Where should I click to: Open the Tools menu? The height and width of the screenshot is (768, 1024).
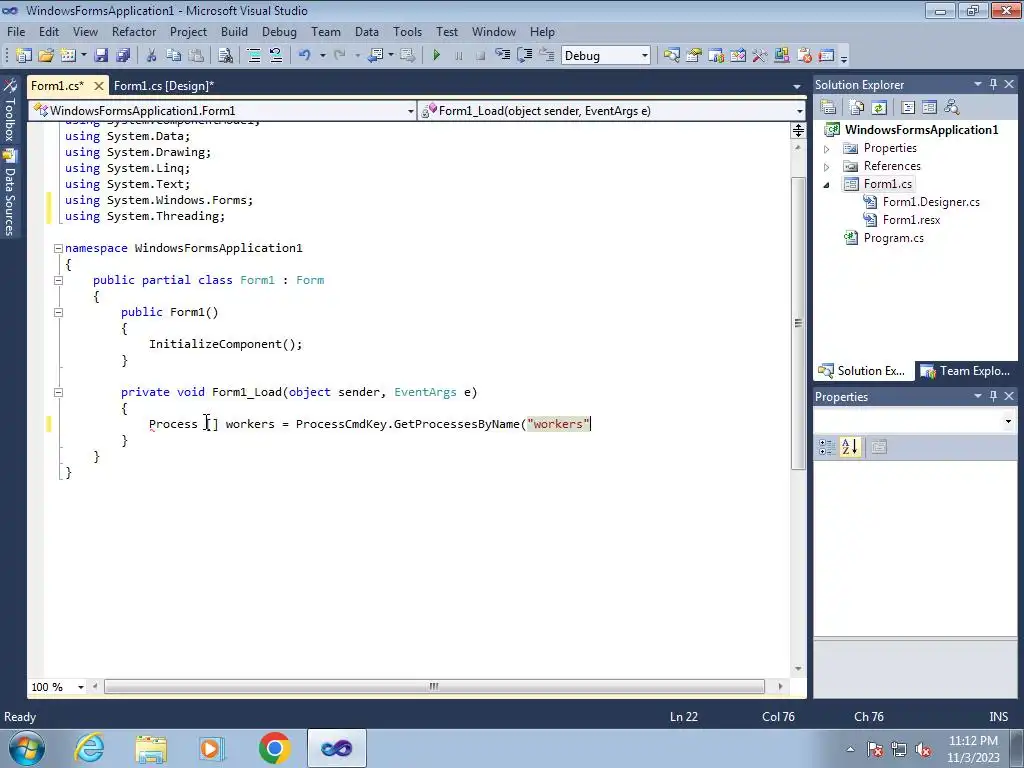click(408, 31)
